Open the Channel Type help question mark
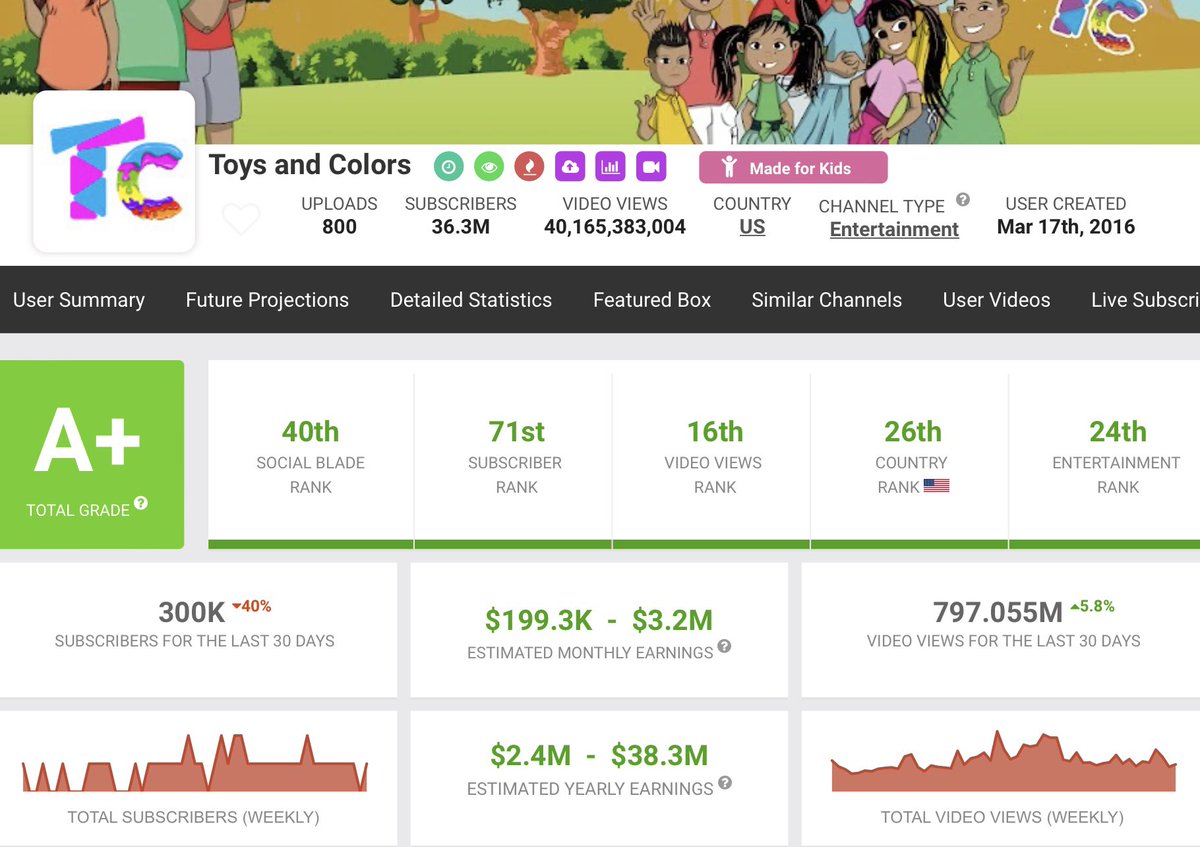Image resolution: width=1200 pixels, height=847 pixels. pos(962,200)
